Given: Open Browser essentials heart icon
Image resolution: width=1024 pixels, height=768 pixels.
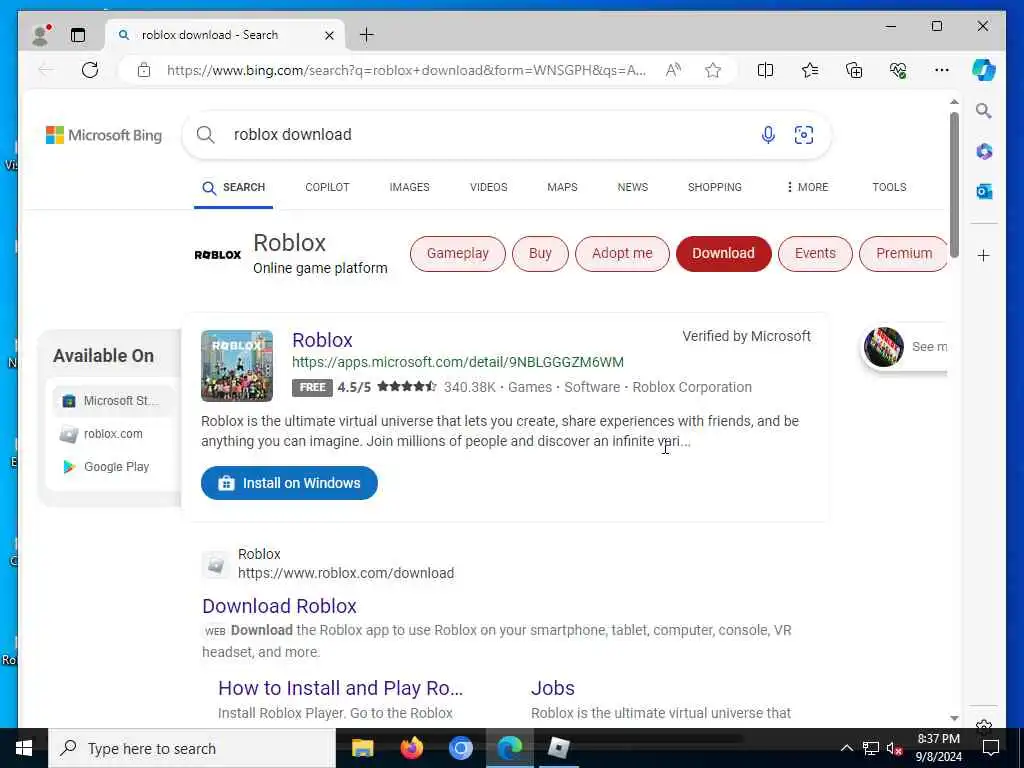Looking at the screenshot, I should click(898, 70).
